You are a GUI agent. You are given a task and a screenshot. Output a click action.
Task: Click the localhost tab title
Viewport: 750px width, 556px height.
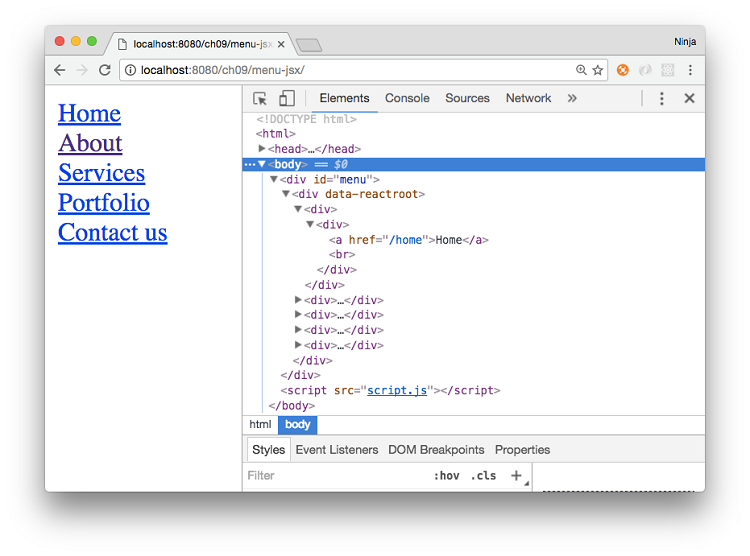coord(203,44)
